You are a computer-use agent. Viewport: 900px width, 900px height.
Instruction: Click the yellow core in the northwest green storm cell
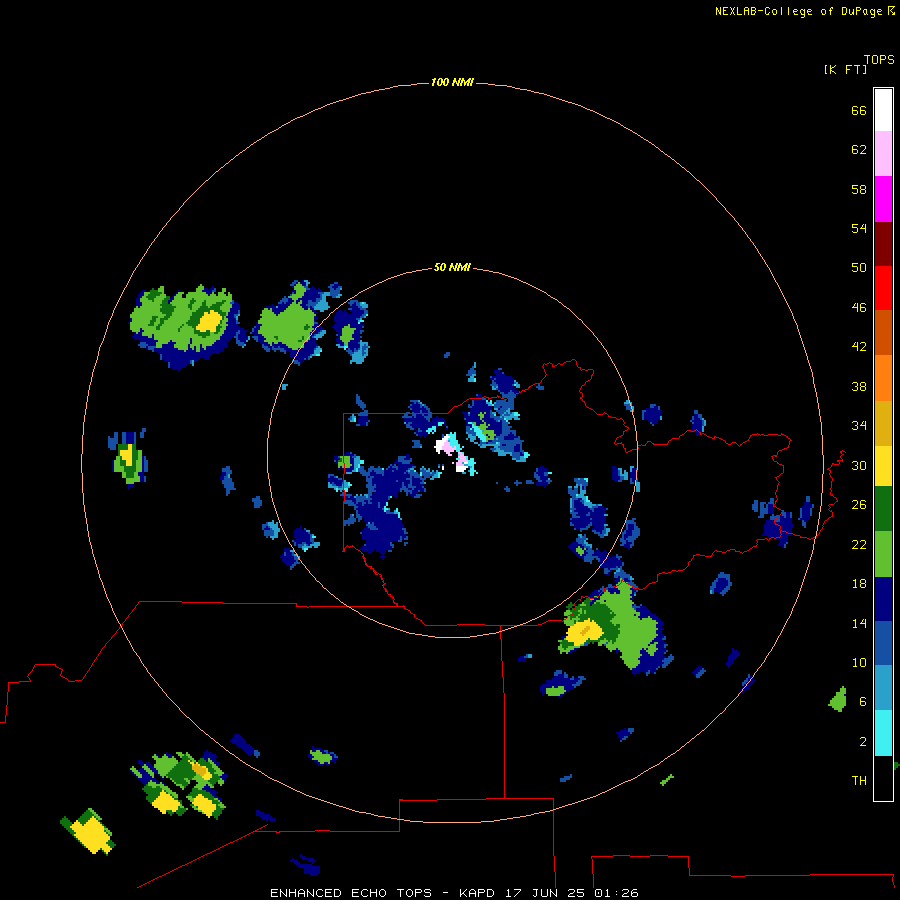(209, 321)
